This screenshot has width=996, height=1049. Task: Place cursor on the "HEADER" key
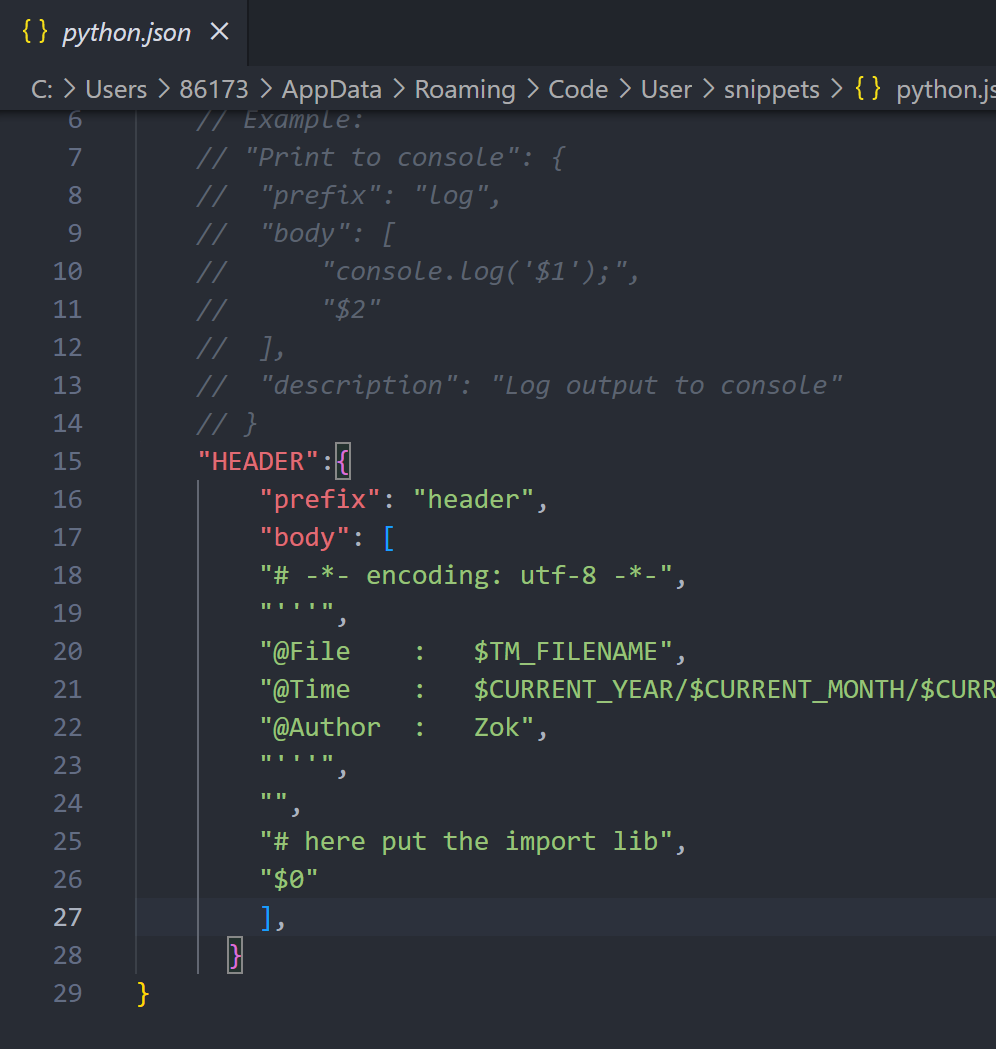258,462
